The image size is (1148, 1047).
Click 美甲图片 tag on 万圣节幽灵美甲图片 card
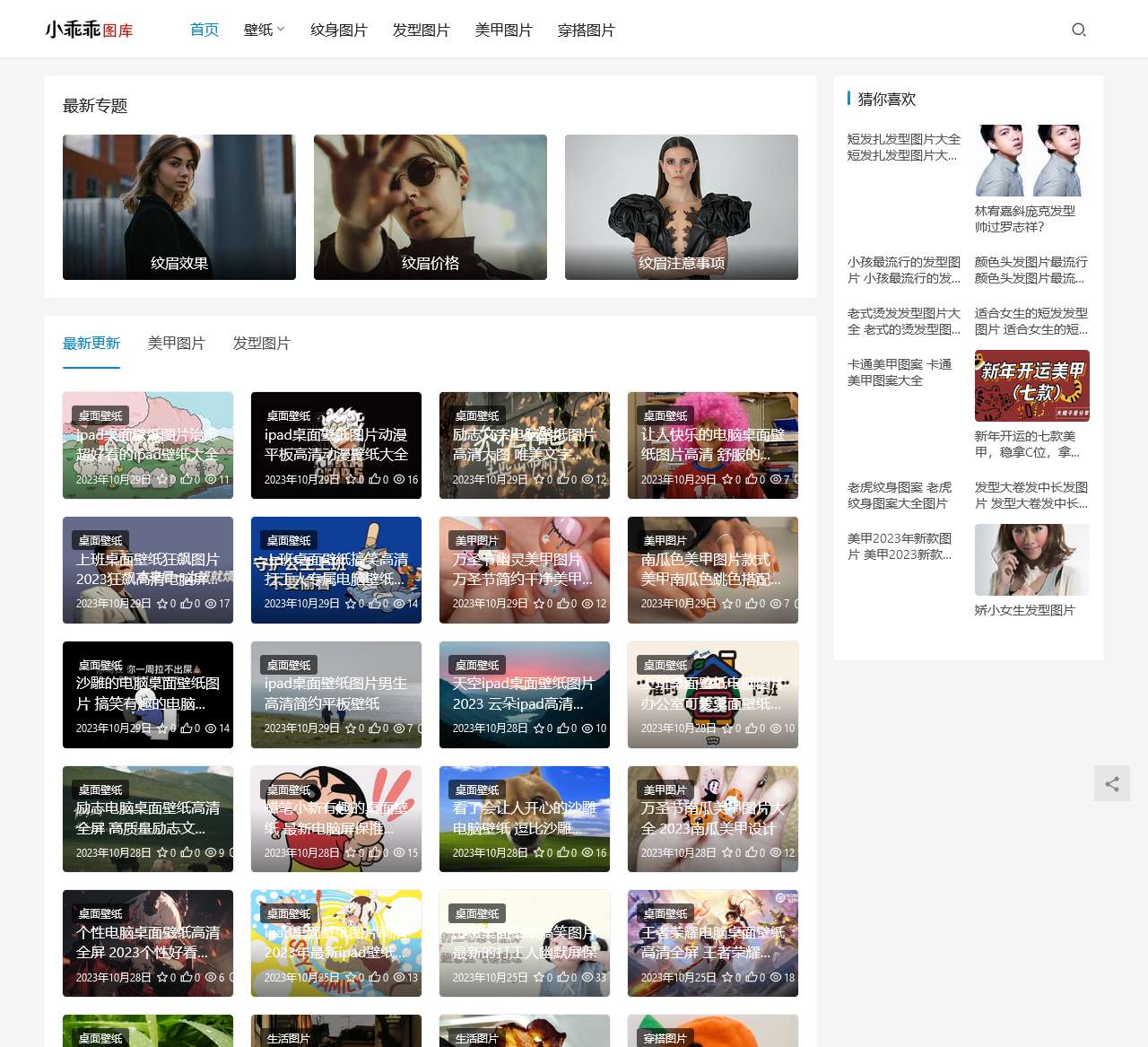(476, 540)
